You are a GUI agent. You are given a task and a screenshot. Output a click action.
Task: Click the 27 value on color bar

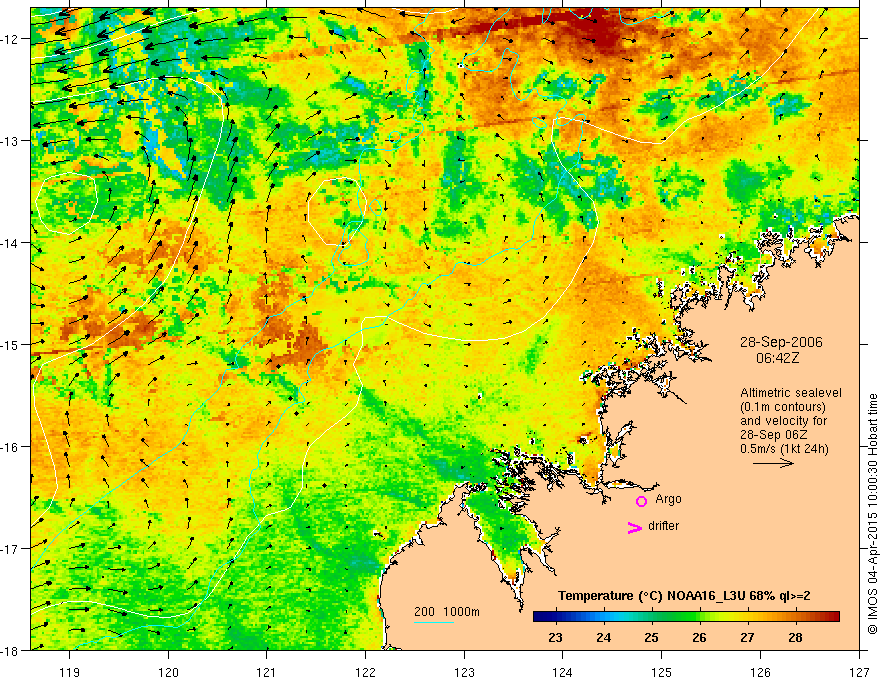coord(747,637)
